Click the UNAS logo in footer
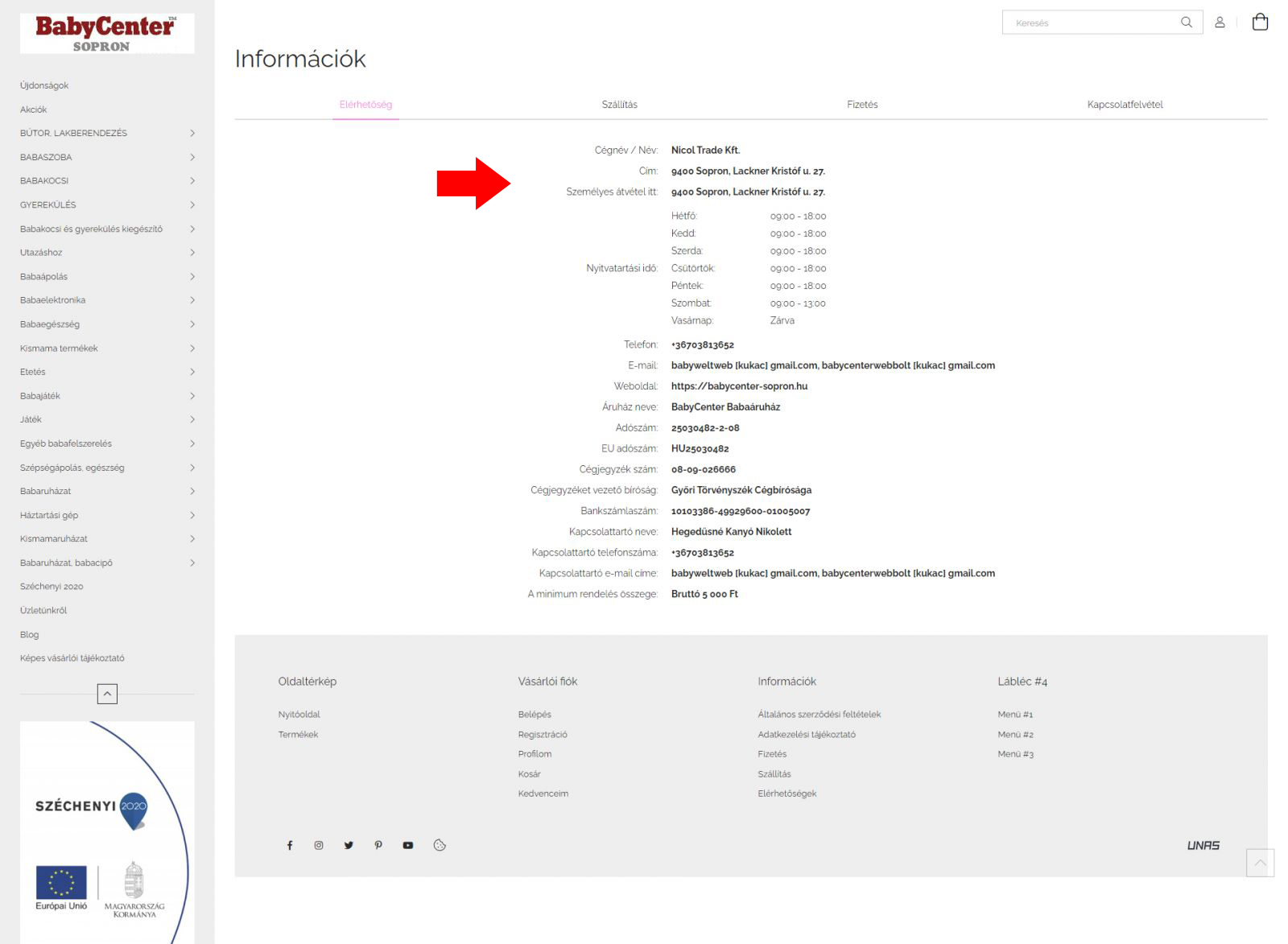Screen dimensions: 1288x944 click(1203, 845)
